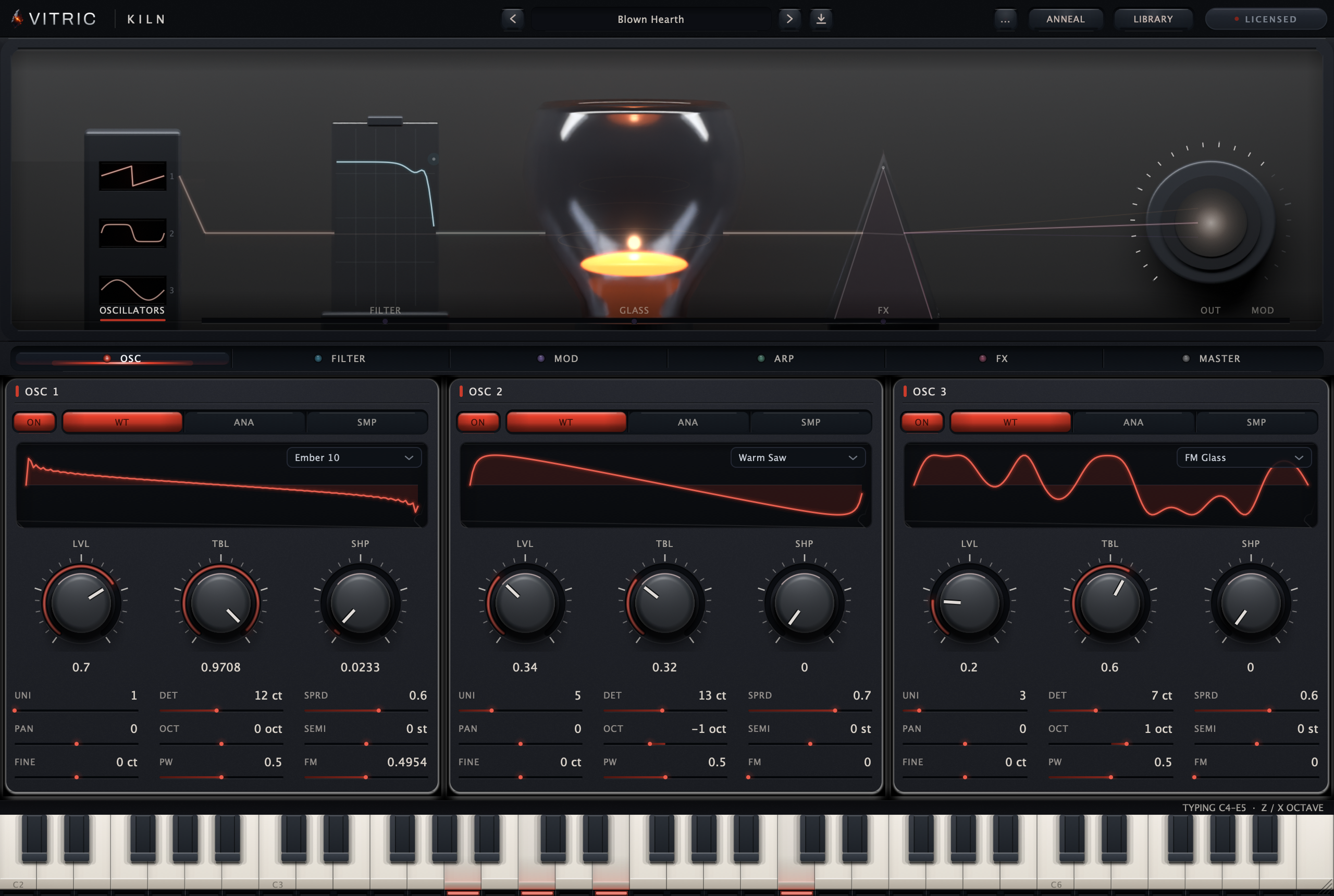1334x896 pixels.
Task: Select GLASS label in signal view
Action: point(634,310)
